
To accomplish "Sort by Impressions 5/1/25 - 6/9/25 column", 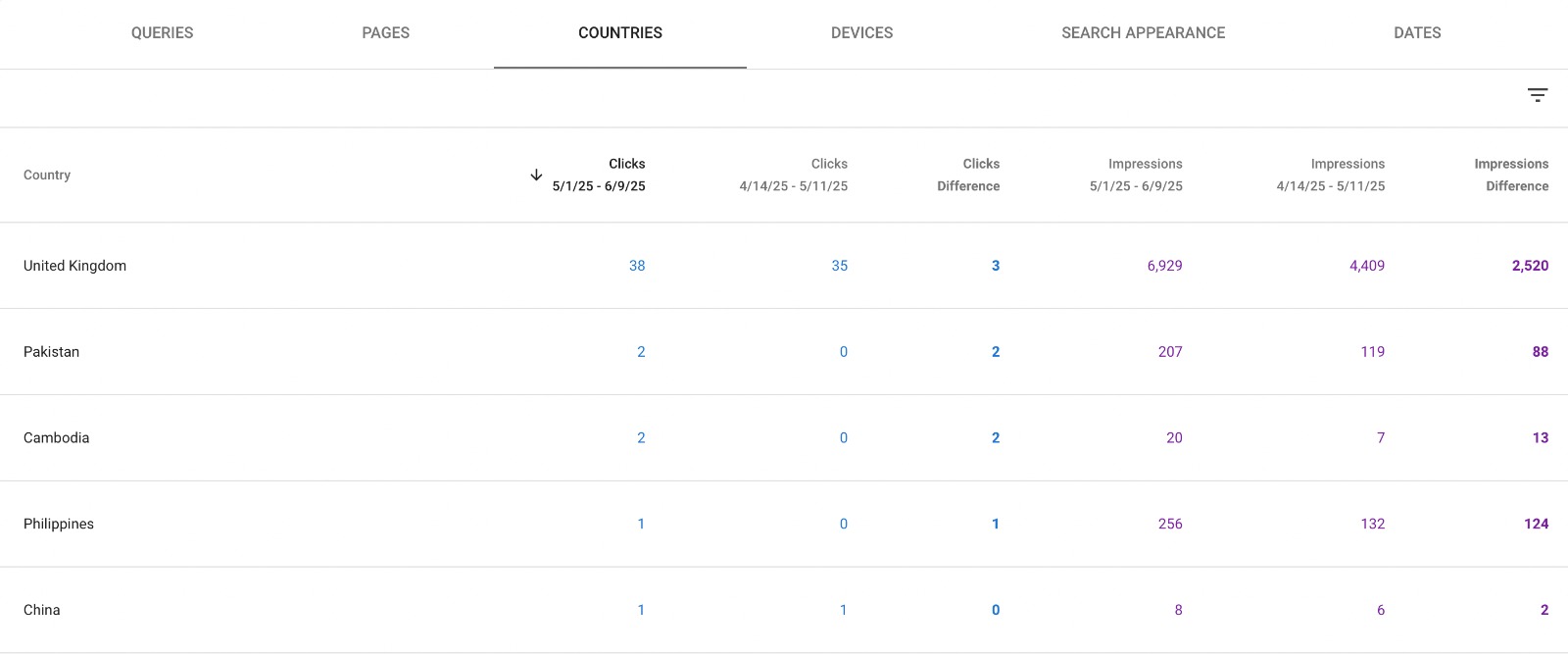I will tap(1136, 175).
